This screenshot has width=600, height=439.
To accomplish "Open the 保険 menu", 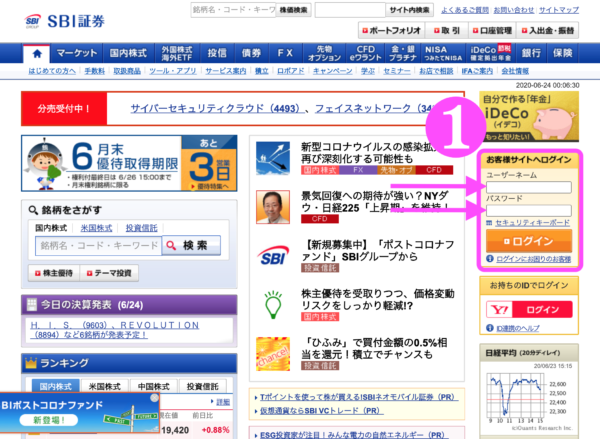I will pos(562,53).
